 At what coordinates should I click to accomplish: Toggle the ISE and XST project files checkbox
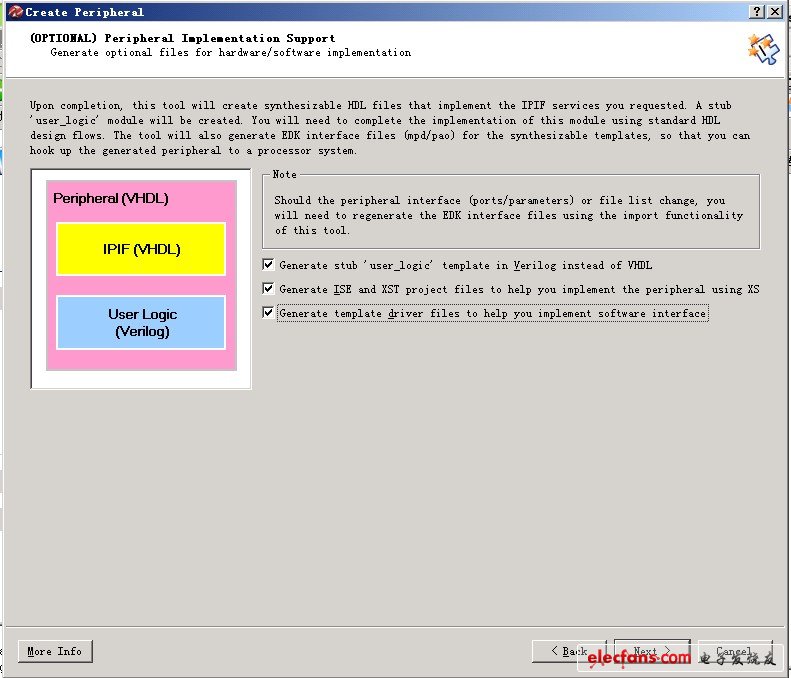268,289
